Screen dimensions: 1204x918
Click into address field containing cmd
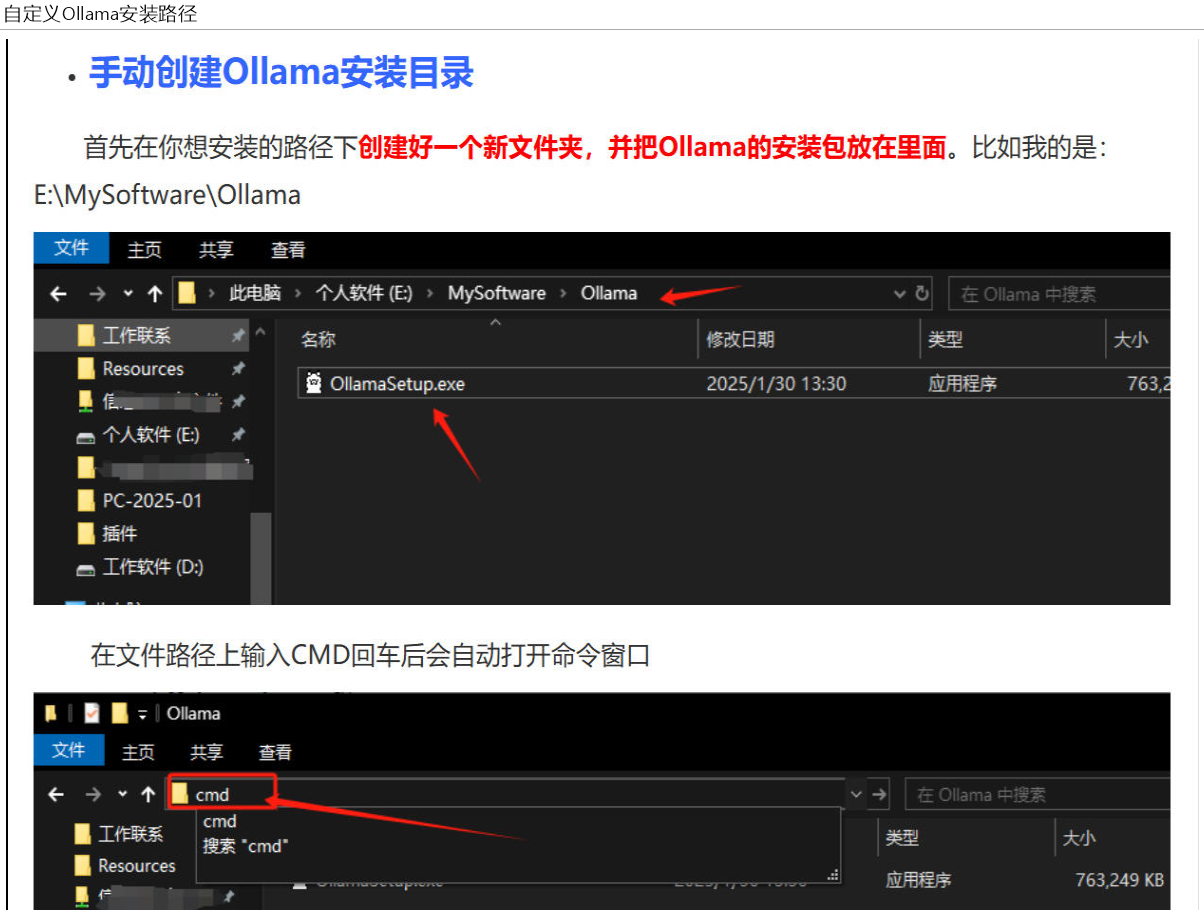(505, 794)
